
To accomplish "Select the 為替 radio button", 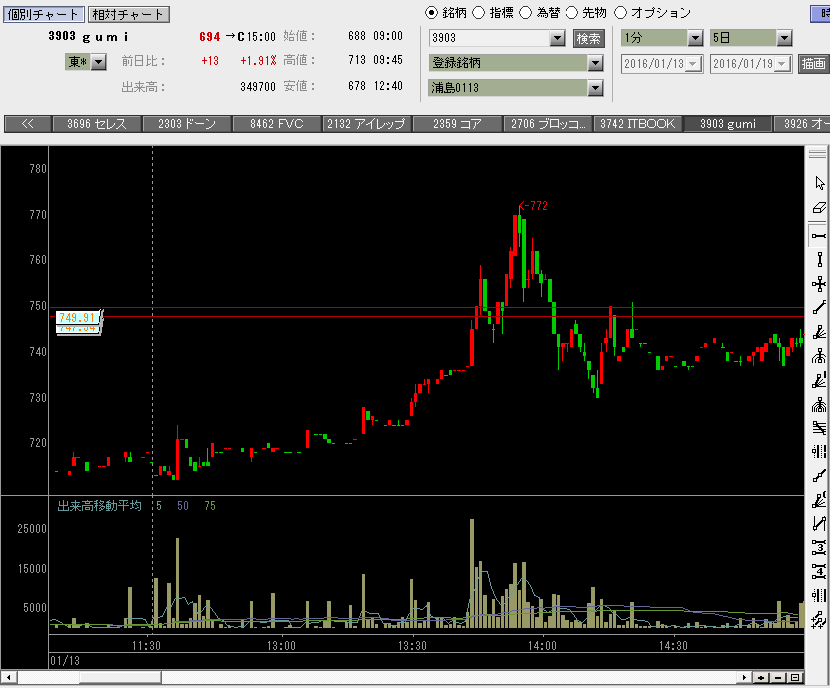I will pos(525,13).
